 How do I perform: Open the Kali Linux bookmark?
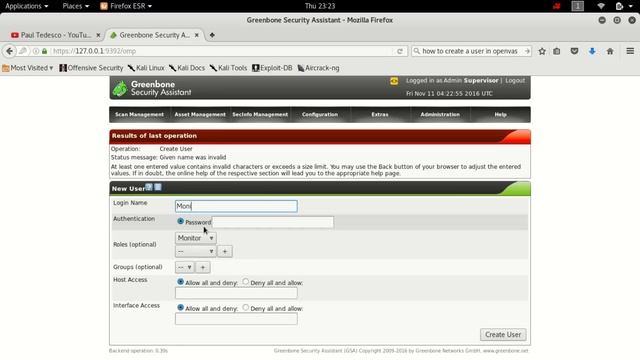point(146,68)
